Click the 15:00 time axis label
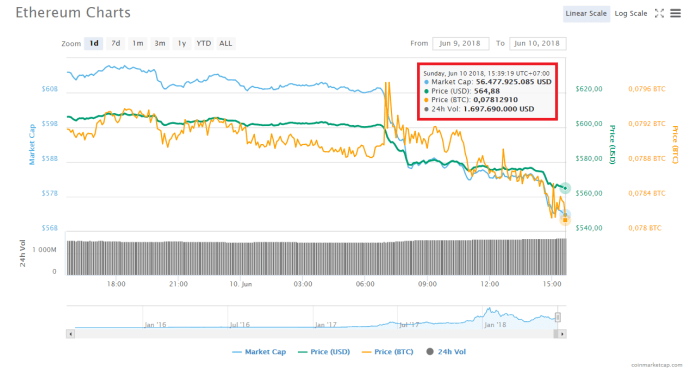The height and width of the screenshot is (370, 696). pyautogui.click(x=552, y=284)
